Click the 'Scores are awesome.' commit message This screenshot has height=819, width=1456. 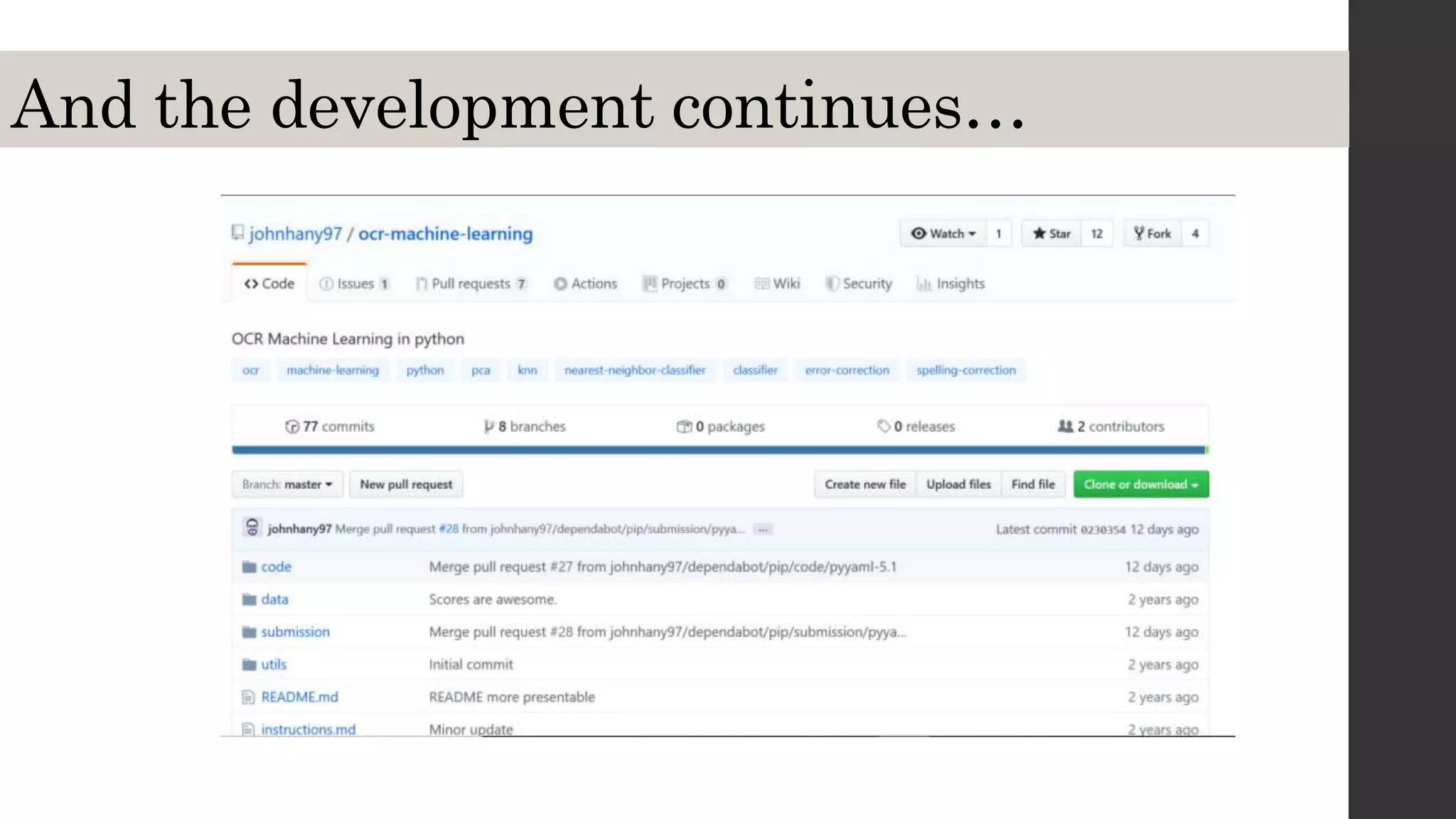coord(493,599)
